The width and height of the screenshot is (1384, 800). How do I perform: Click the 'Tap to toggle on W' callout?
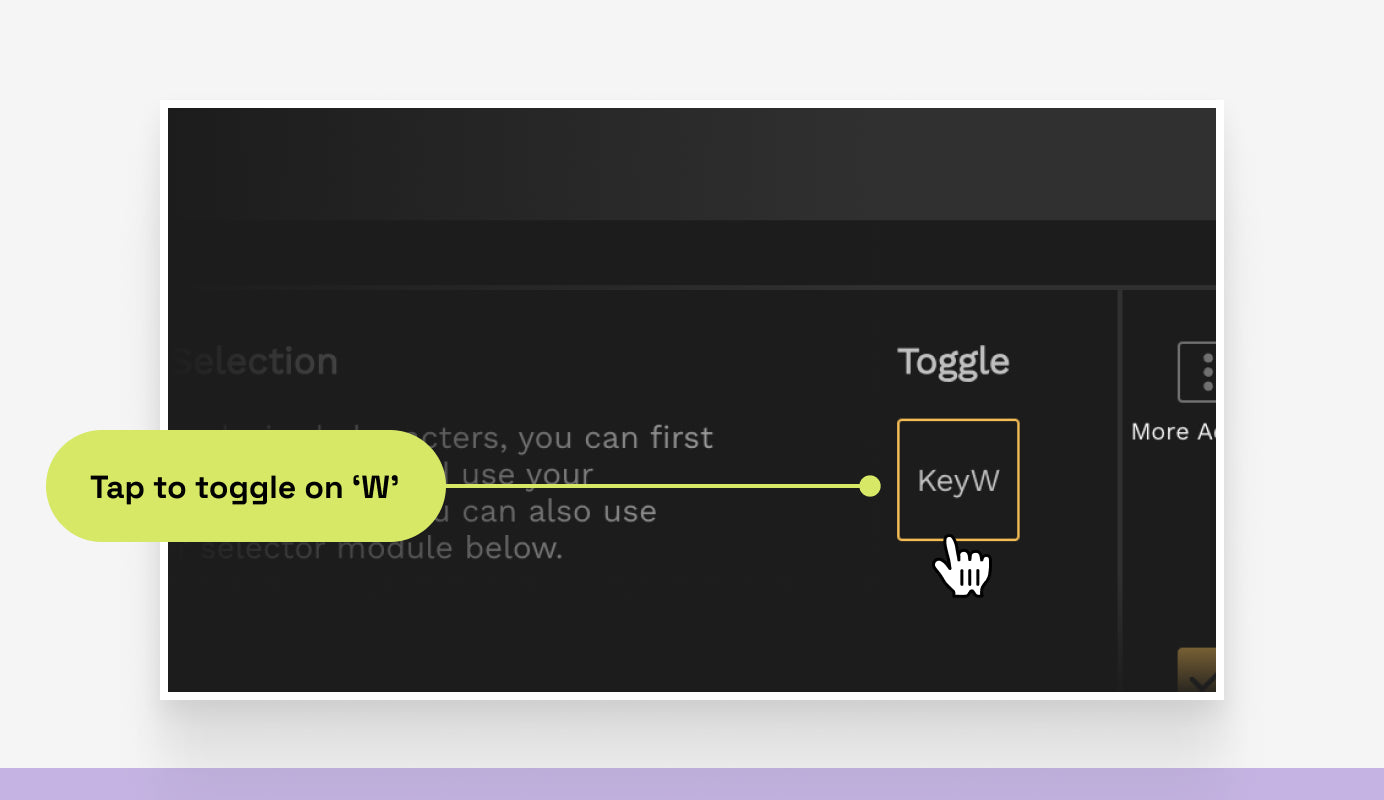click(x=245, y=487)
